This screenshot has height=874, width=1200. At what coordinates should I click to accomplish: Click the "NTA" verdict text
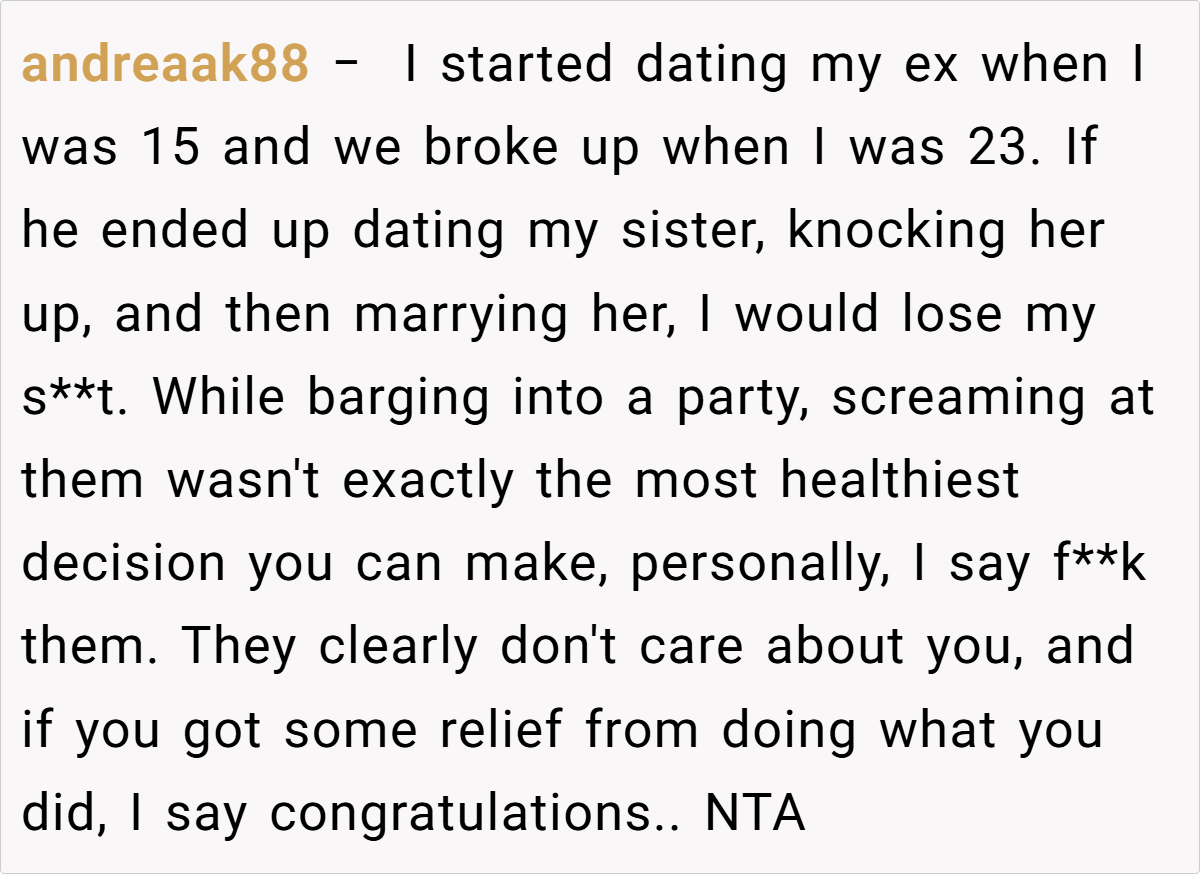(x=755, y=813)
